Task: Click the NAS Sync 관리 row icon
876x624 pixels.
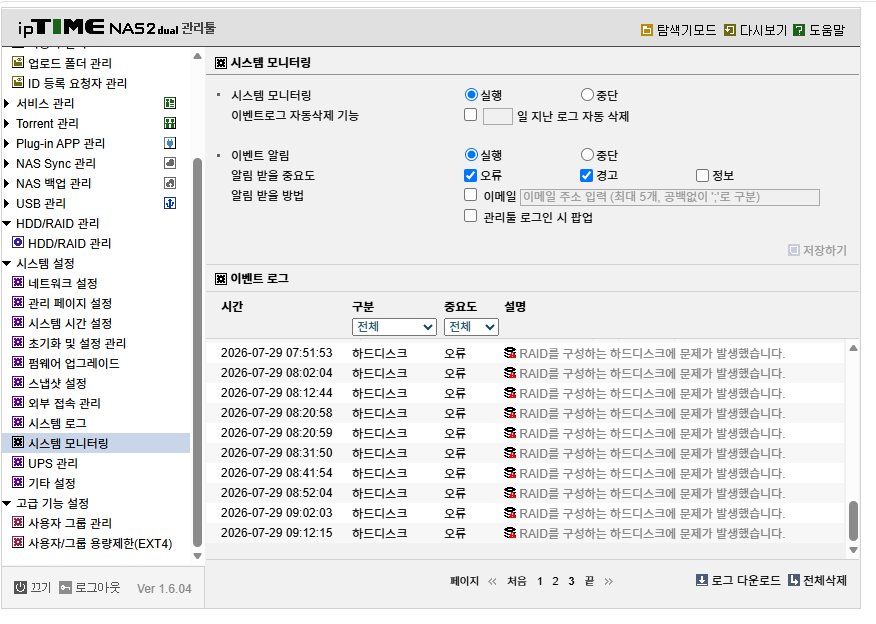Action: click(170, 163)
